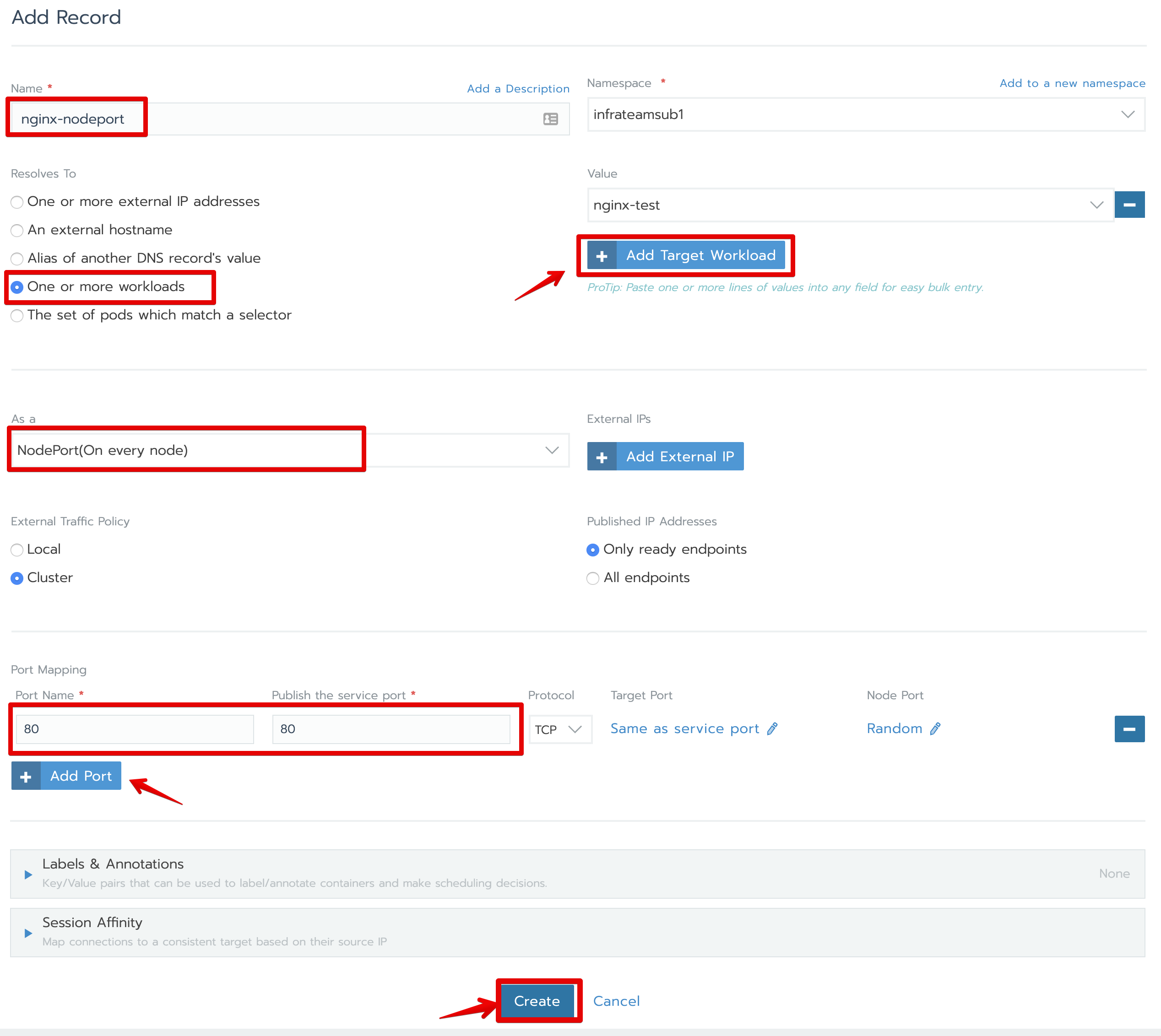This screenshot has height=1036, width=1161.
Task: Edit Node Port Random pencil icon
Action: click(x=935, y=729)
